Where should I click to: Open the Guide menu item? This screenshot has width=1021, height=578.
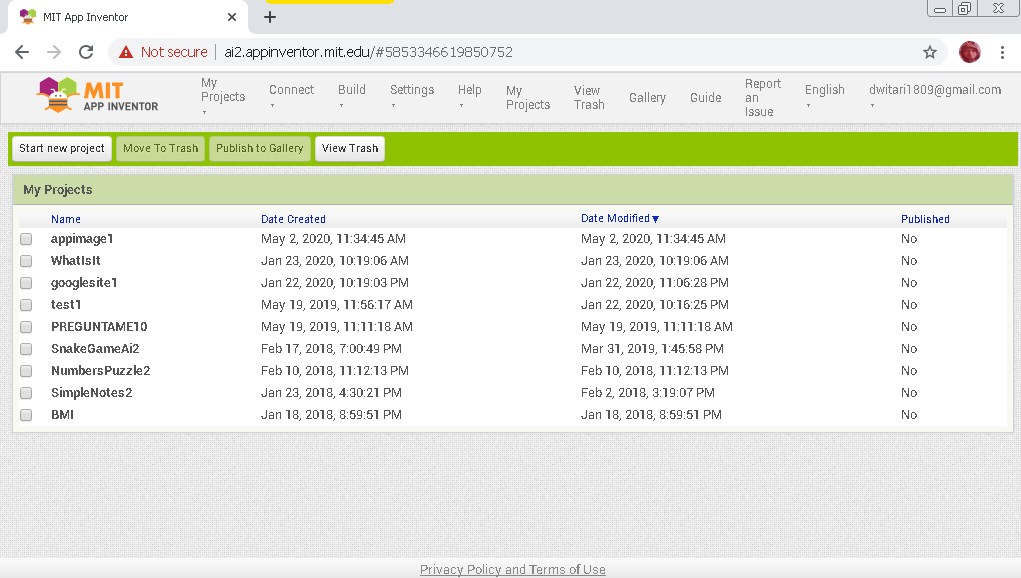point(706,98)
